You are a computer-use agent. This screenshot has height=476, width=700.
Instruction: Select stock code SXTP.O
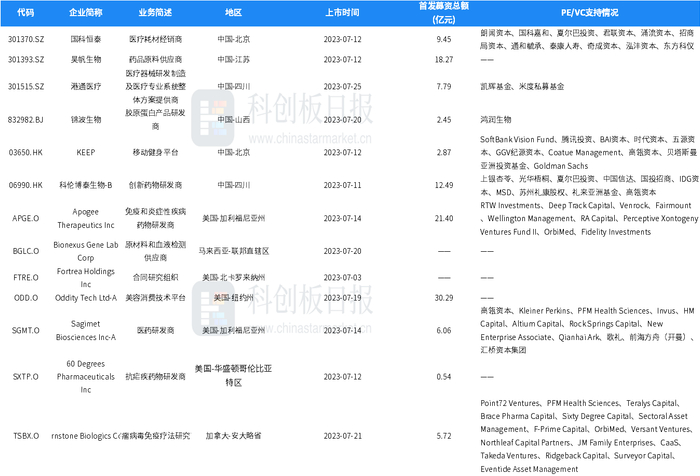26,377
